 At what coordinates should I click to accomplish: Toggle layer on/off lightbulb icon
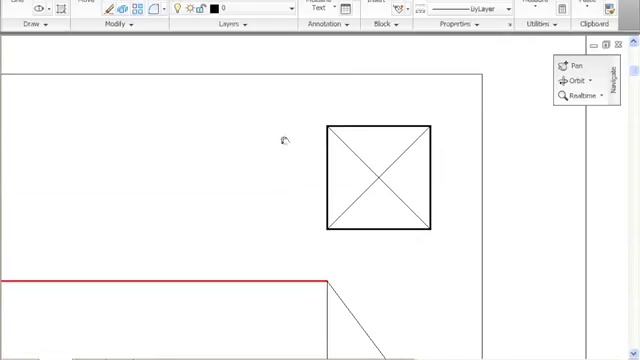(x=178, y=8)
